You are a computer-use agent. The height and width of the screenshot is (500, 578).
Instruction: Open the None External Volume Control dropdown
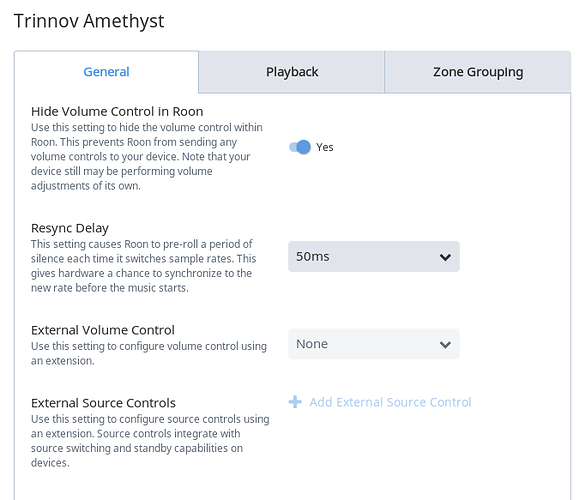[374, 344]
